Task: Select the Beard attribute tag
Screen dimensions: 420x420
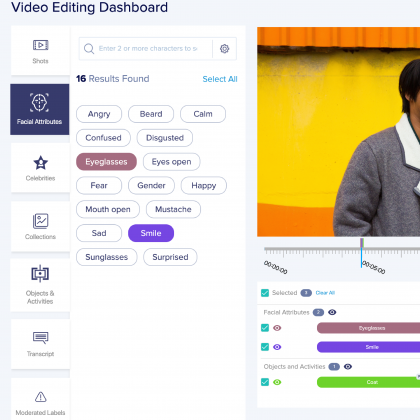Action: coord(151,114)
